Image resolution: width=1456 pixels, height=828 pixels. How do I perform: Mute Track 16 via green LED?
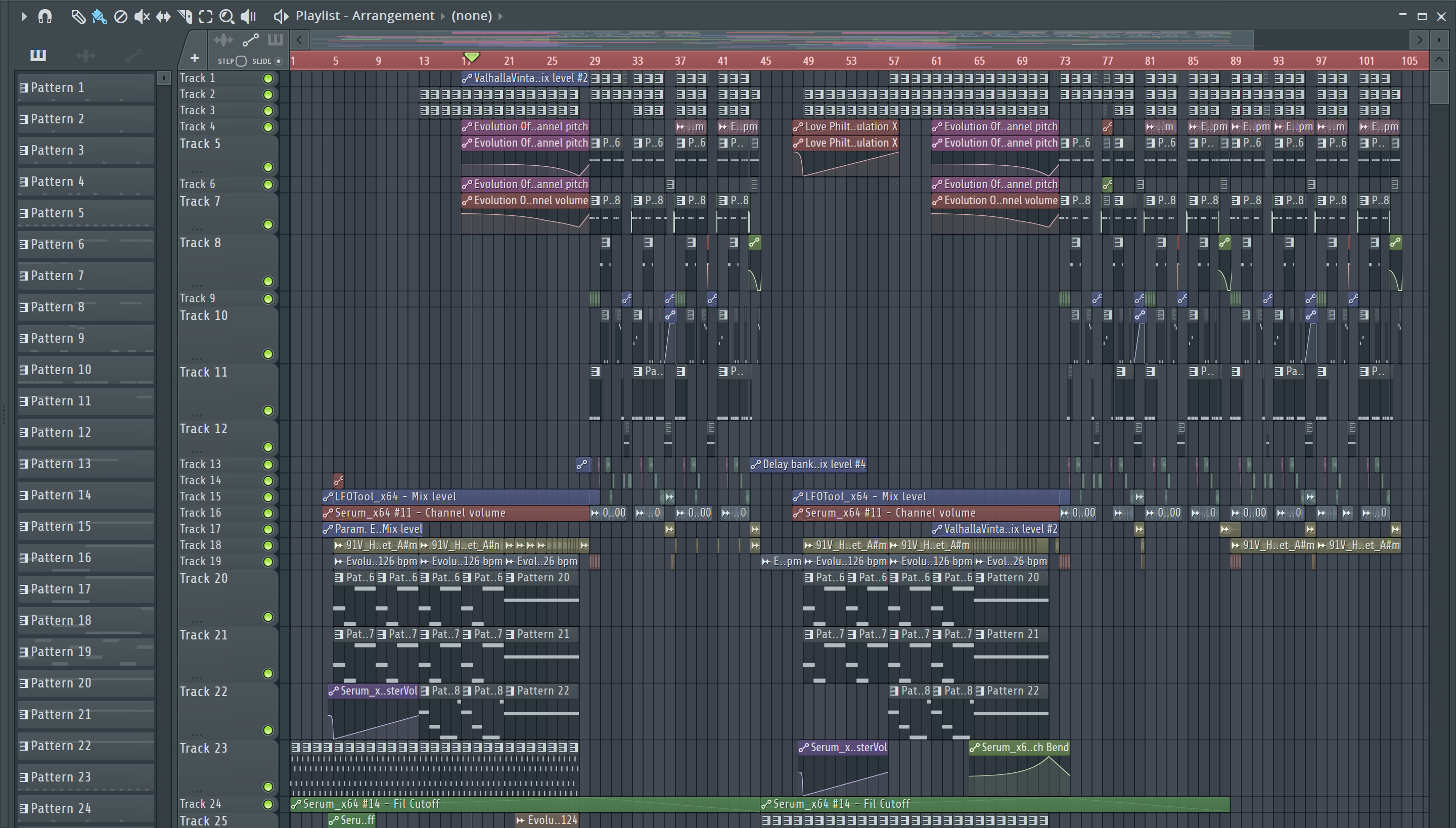coord(268,513)
